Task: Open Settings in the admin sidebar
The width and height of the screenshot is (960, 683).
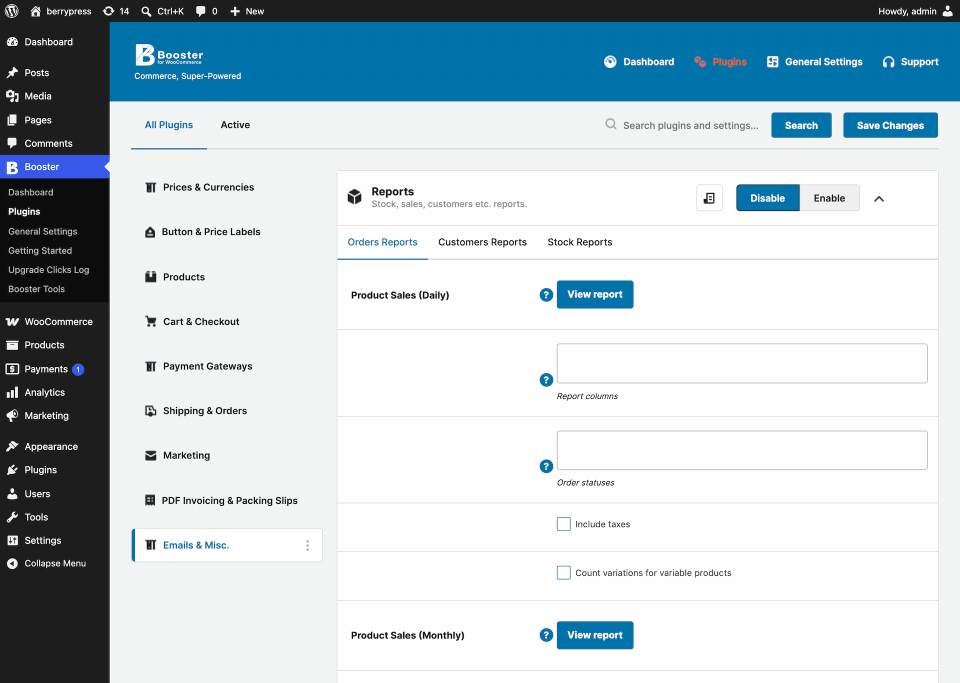Action: pos(54,540)
